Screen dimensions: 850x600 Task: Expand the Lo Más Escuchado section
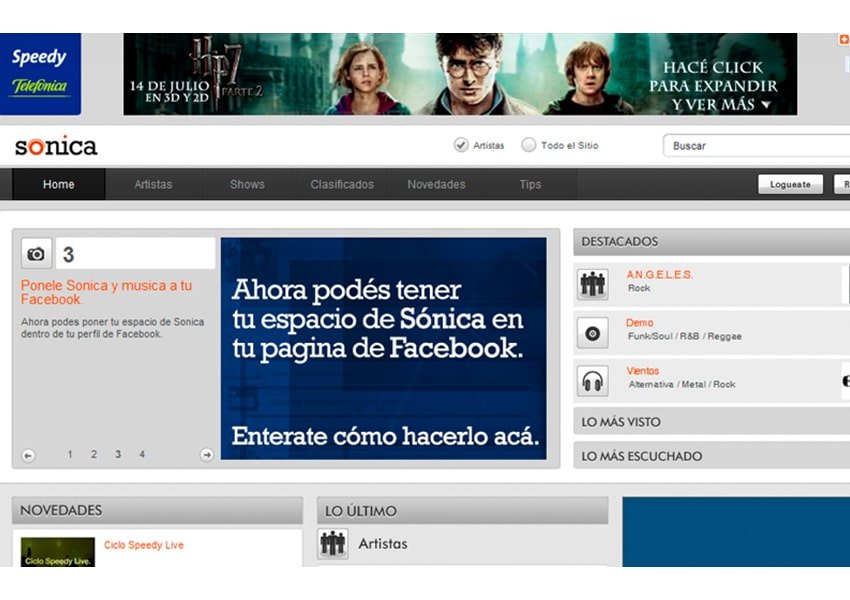(x=712, y=456)
